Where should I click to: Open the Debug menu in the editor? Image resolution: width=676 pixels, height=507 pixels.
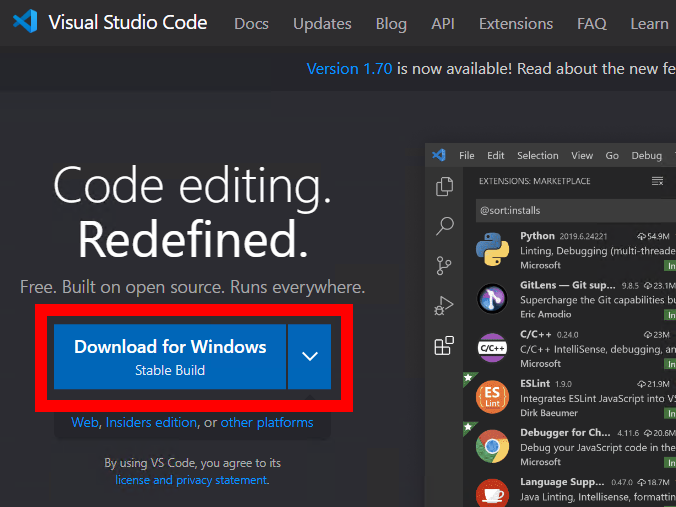coord(646,156)
